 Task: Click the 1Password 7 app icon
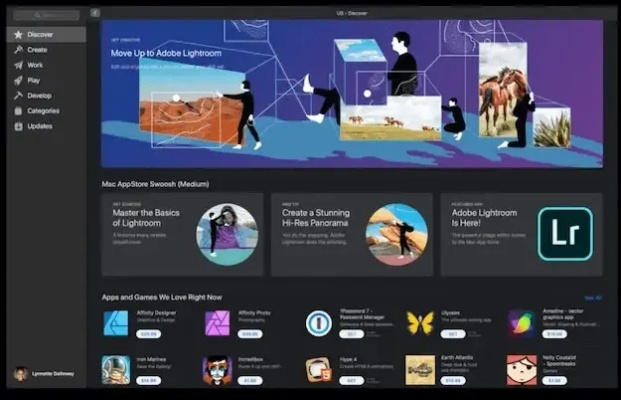coord(318,322)
